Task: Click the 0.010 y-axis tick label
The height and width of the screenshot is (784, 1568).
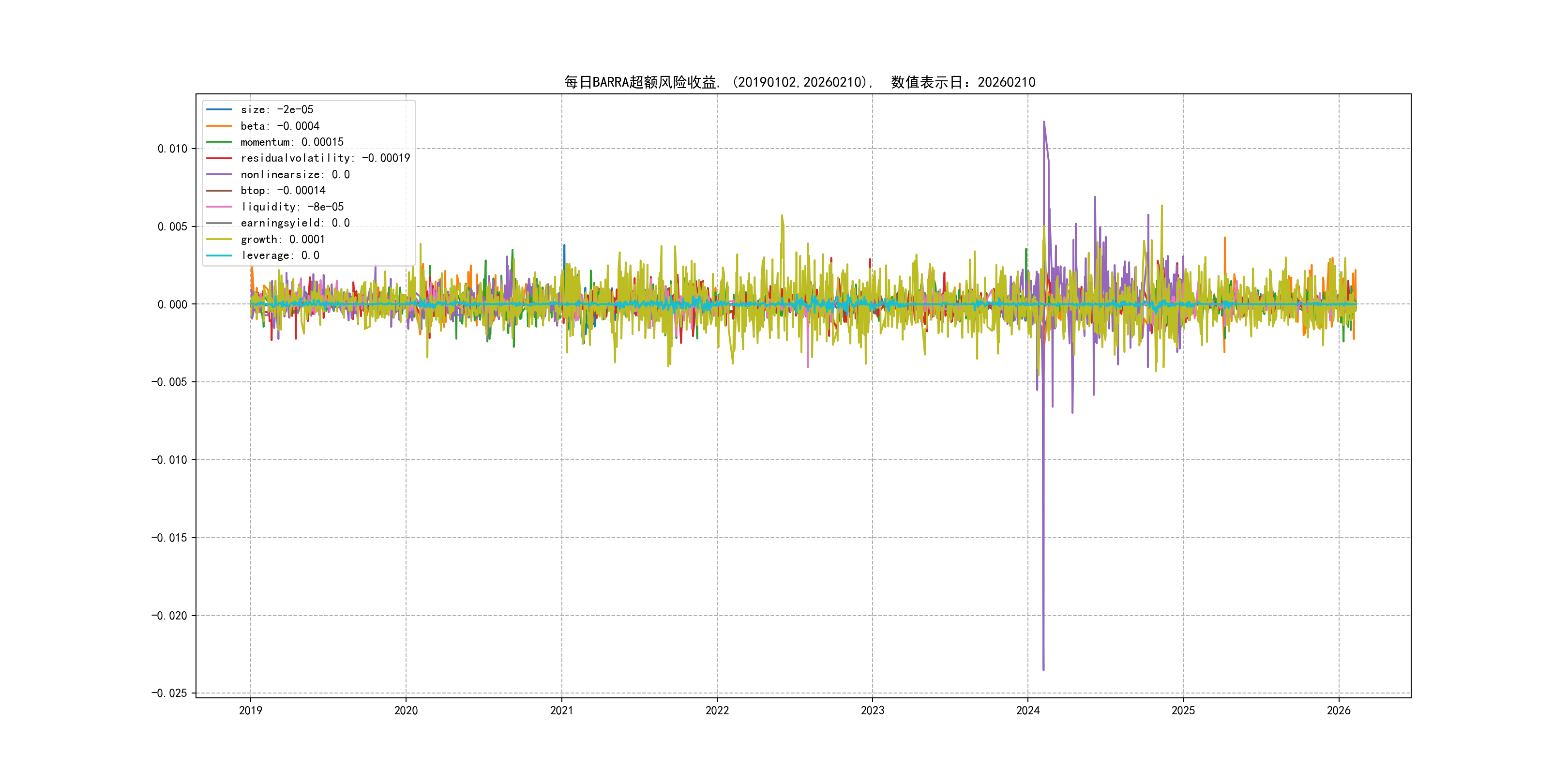Action: (172, 149)
